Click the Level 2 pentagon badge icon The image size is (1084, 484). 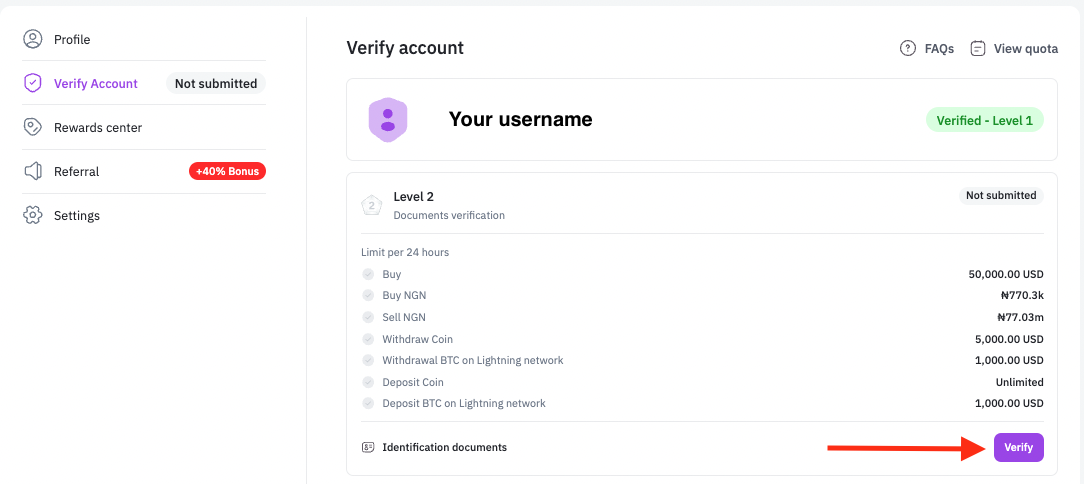(372, 205)
